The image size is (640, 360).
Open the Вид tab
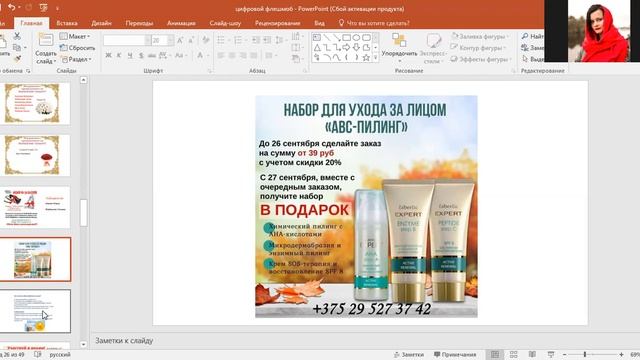(320, 23)
